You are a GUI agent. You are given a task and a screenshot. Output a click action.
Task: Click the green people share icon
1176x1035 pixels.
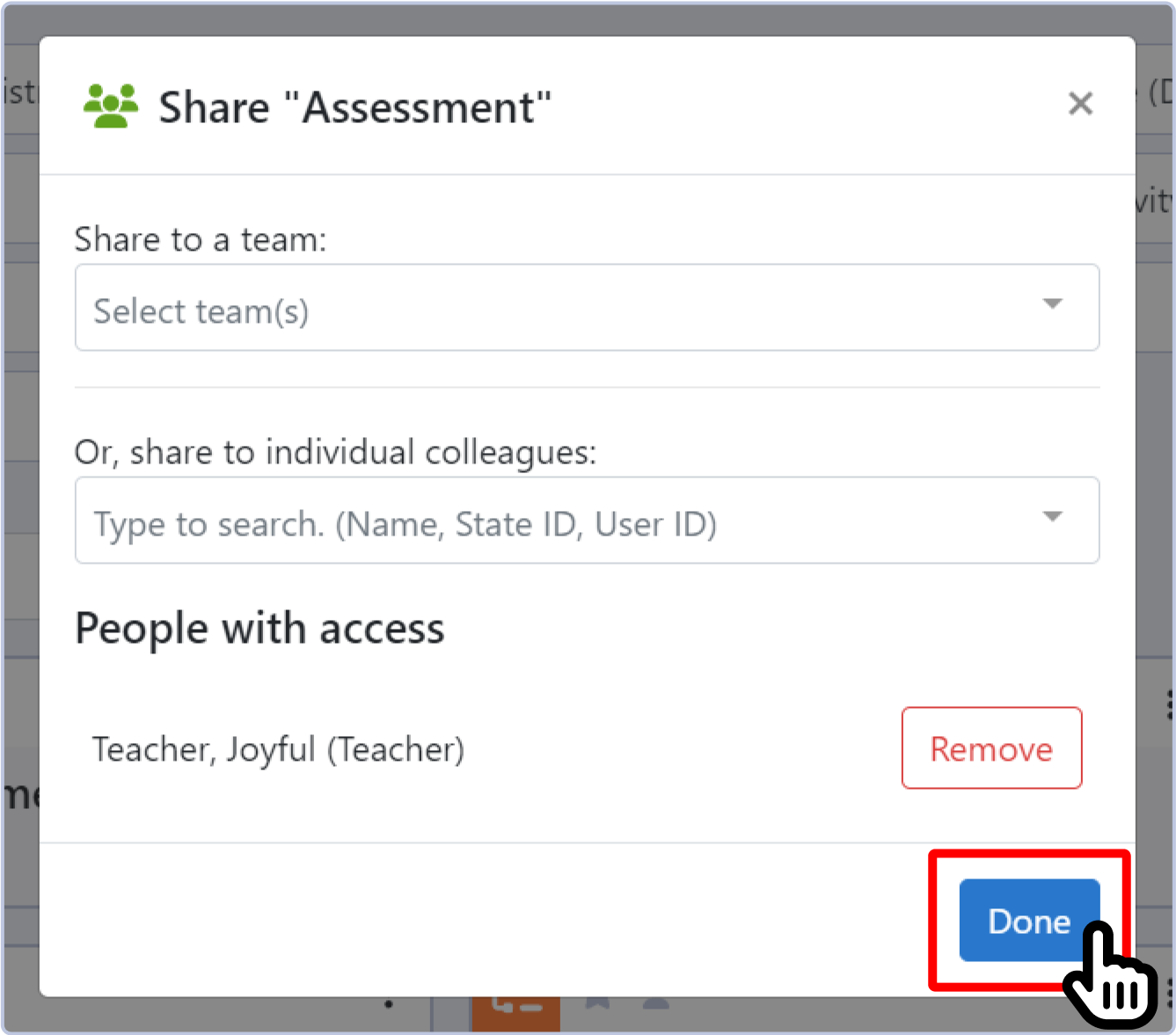point(111,106)
